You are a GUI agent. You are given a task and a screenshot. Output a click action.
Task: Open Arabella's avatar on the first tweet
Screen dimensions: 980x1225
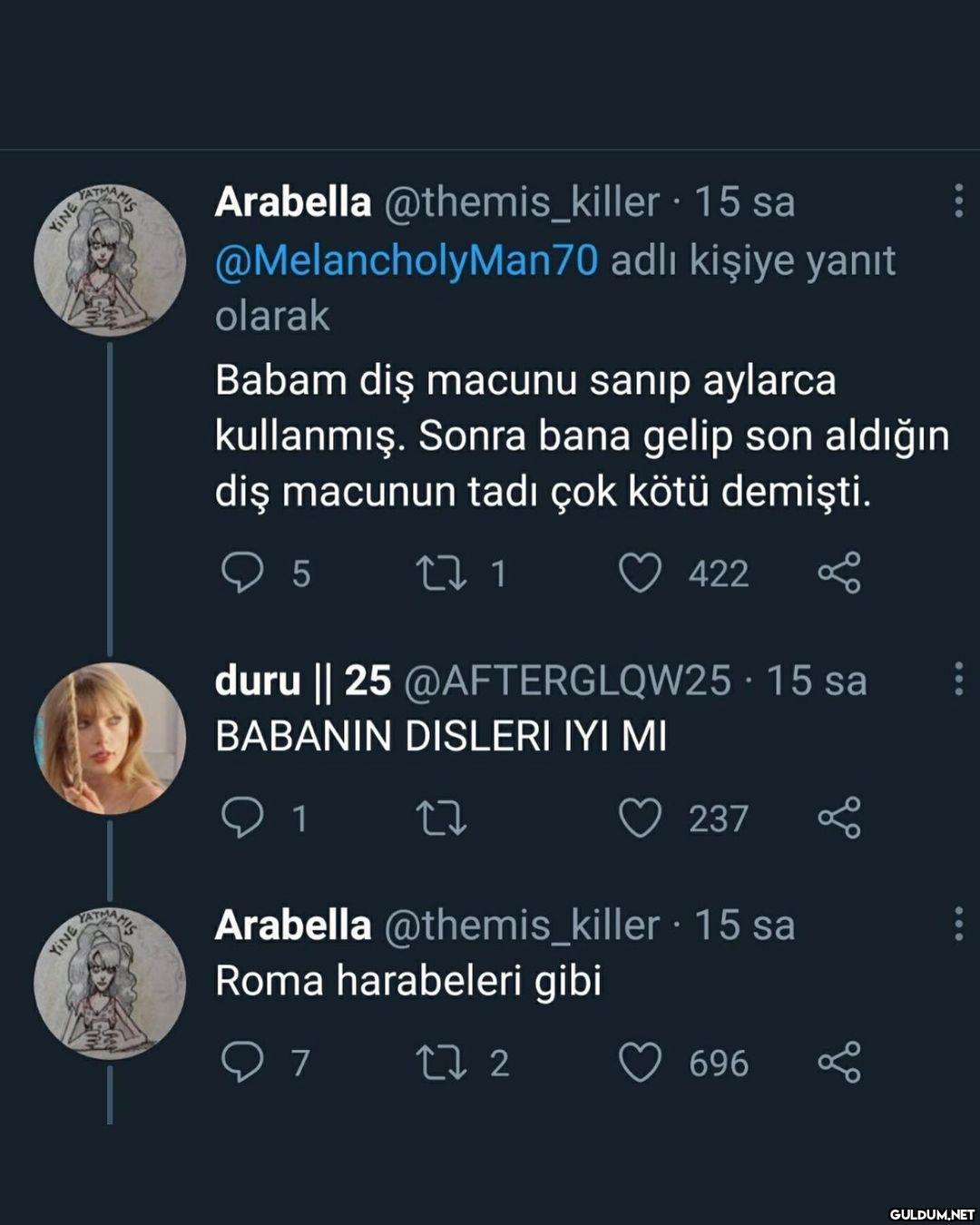(x=110, y=260)
